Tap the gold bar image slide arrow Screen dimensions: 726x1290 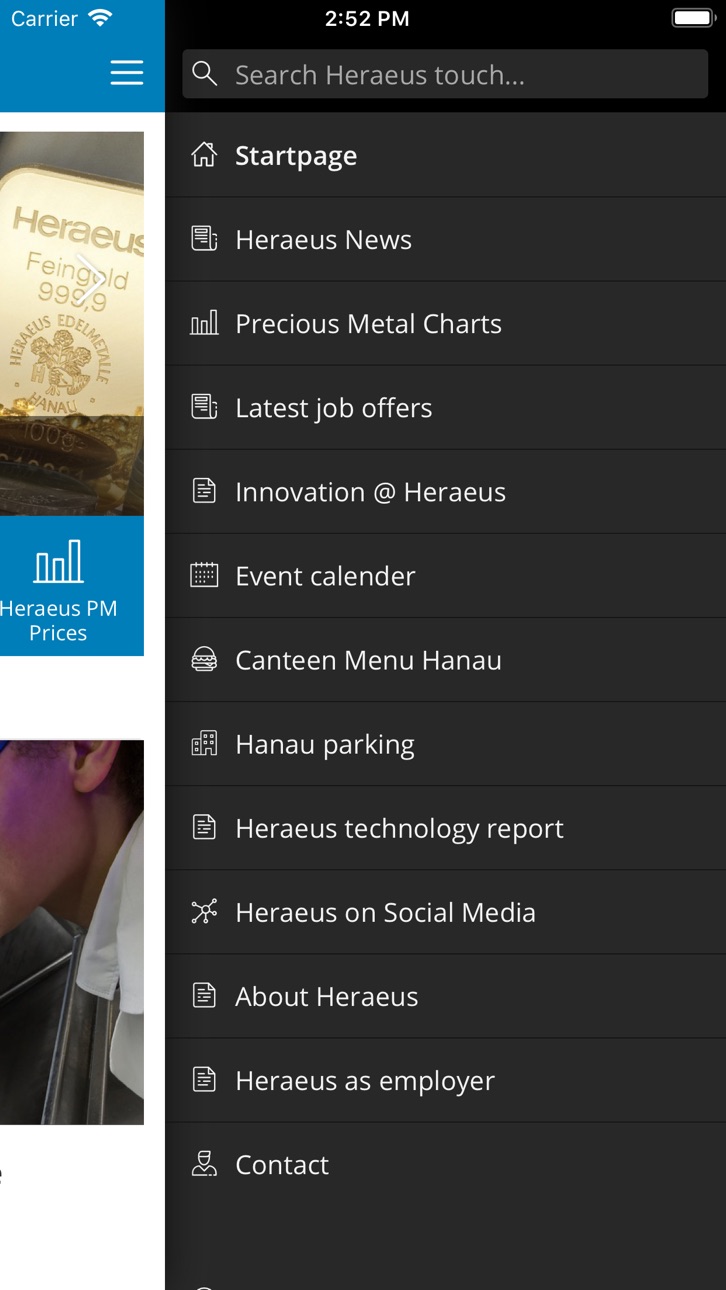92,282
